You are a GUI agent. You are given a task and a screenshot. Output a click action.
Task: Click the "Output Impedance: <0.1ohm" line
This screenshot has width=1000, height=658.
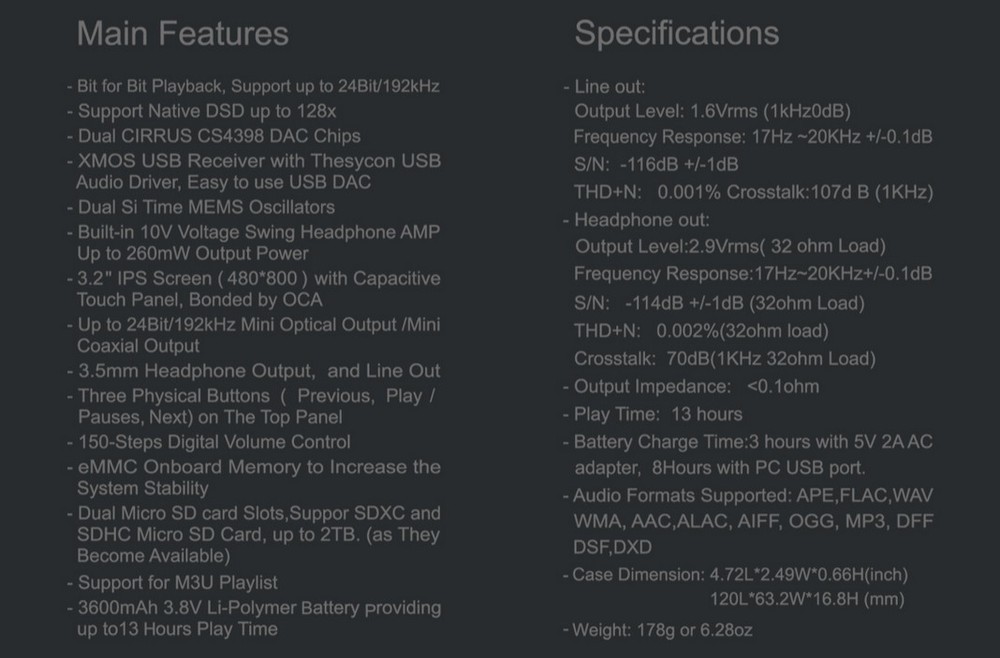[x=693, y=386]
